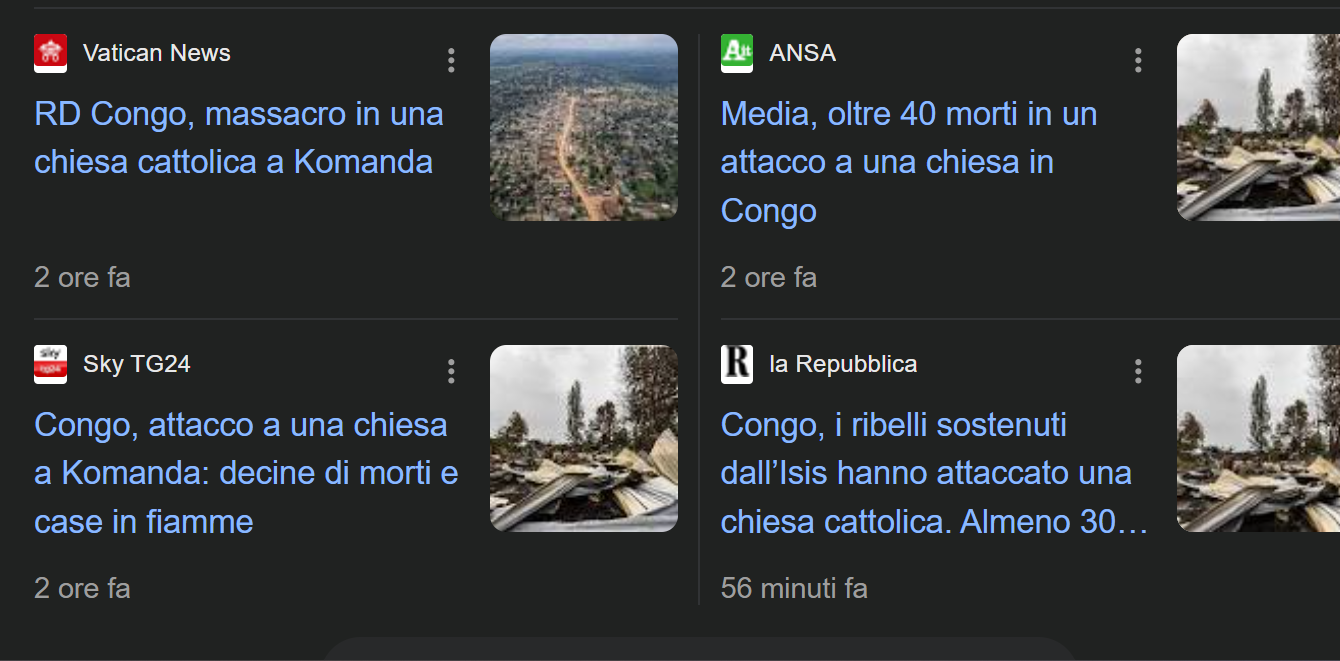The image size is (1340, 661).
Task: Click the "ANSA" source name text
Action: 802,53
